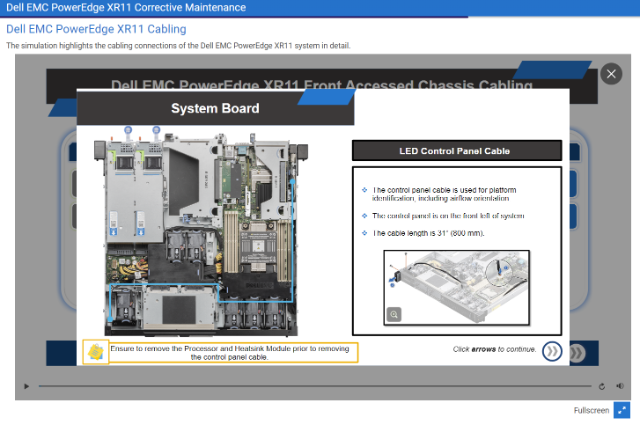This screenshot has width=640, height=425.
Task: Click Dell EMC PowerEdge XR11 Corrective Maintenance title
Action: click(126, 7)
